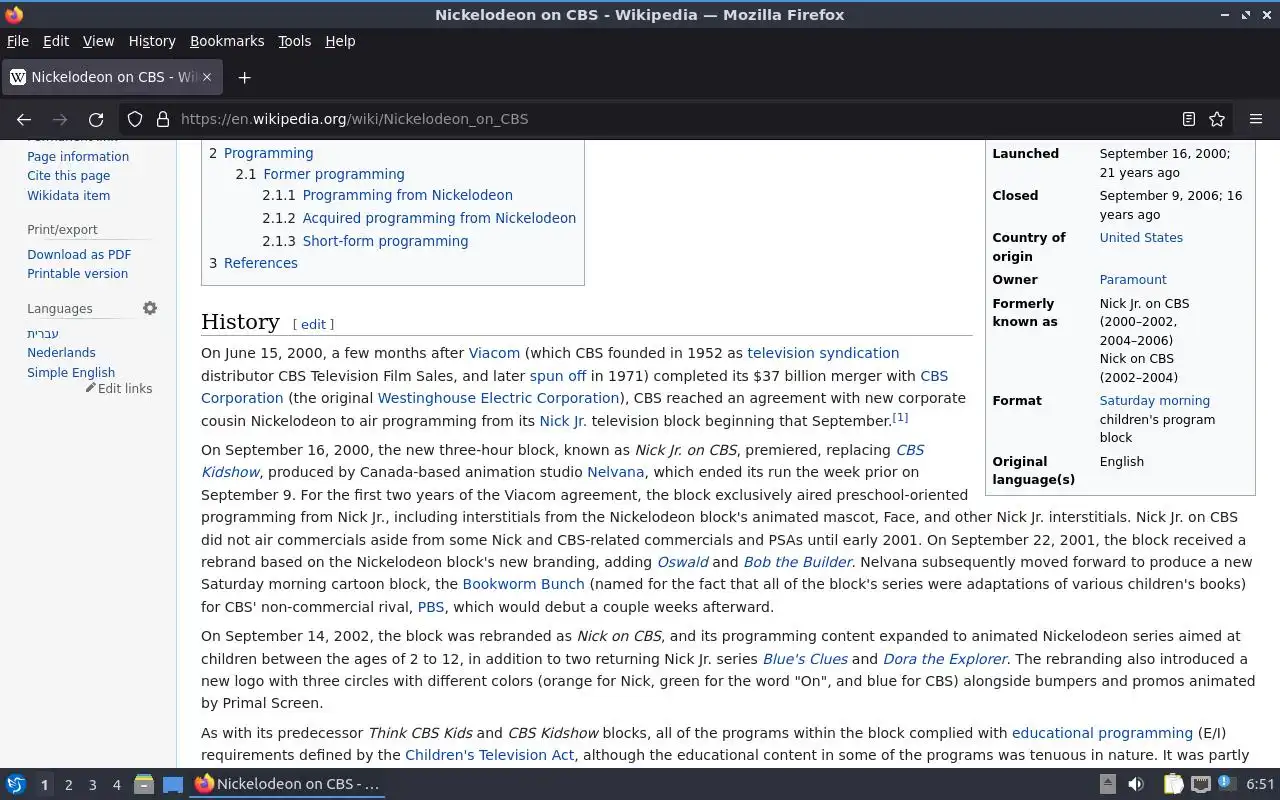Open the Firefox hamburger application menu

click(1256, 119)
